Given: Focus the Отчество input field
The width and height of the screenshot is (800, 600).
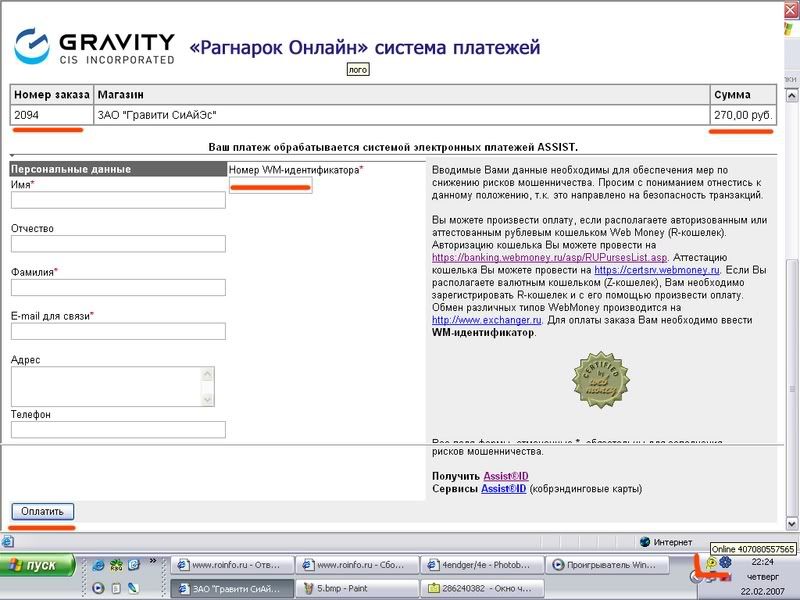Looking at the screenshot, I should (x=118, y=244).
